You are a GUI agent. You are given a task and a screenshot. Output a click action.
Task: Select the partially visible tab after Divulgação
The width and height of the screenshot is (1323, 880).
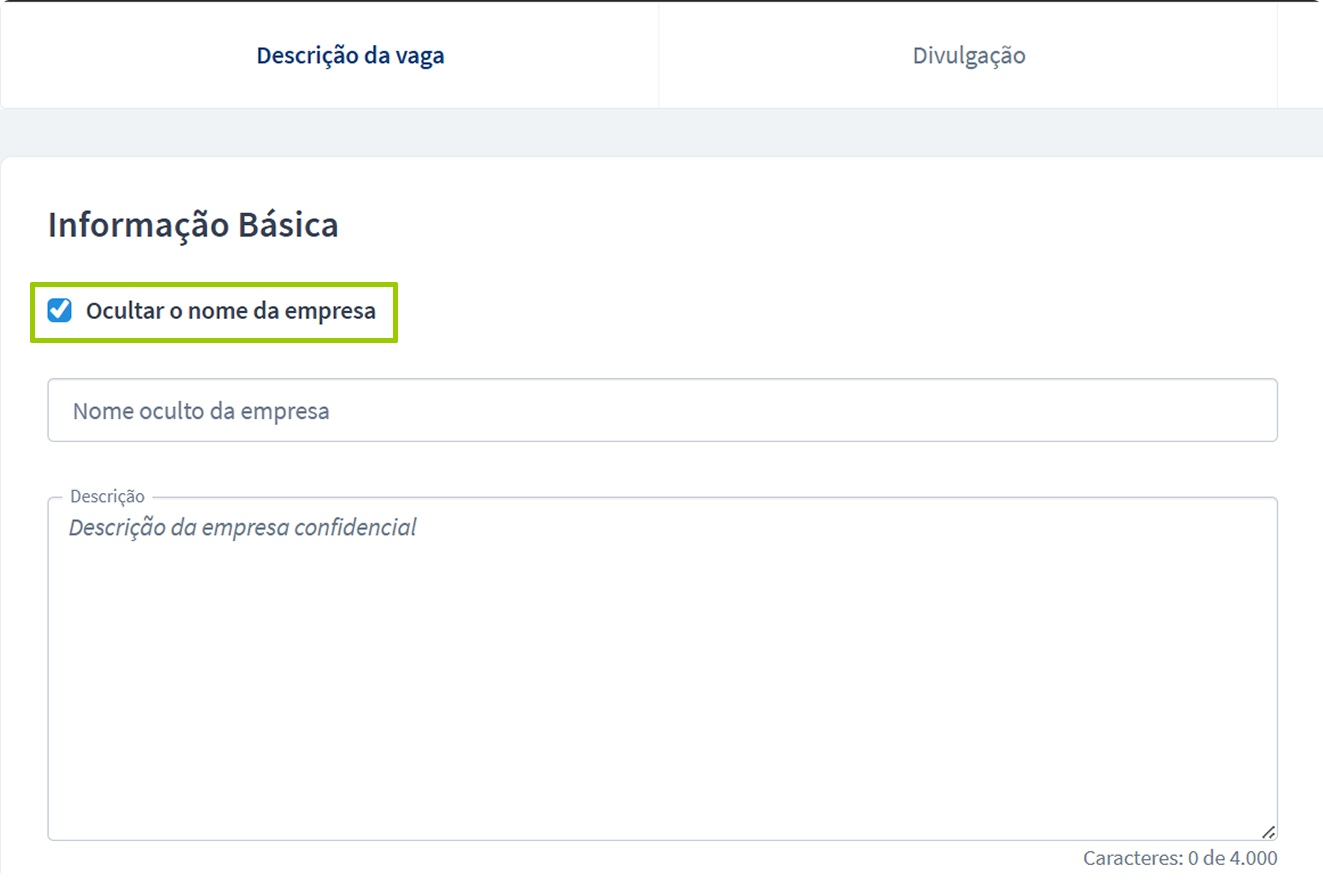tap(1299, 55)
